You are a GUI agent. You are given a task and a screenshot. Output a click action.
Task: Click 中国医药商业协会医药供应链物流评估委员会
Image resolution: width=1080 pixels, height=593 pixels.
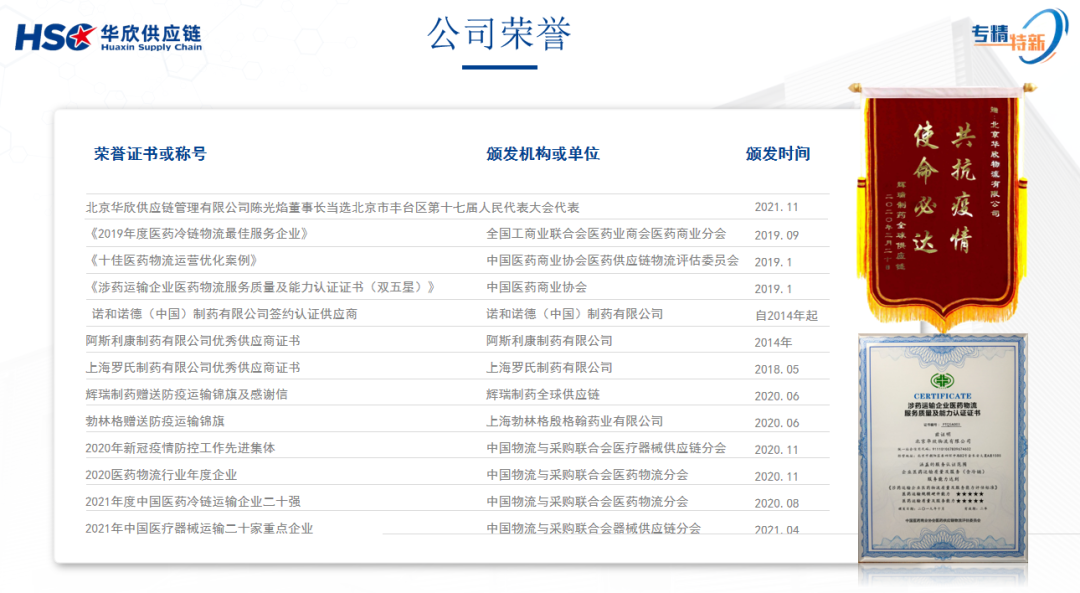pos(612,261)
